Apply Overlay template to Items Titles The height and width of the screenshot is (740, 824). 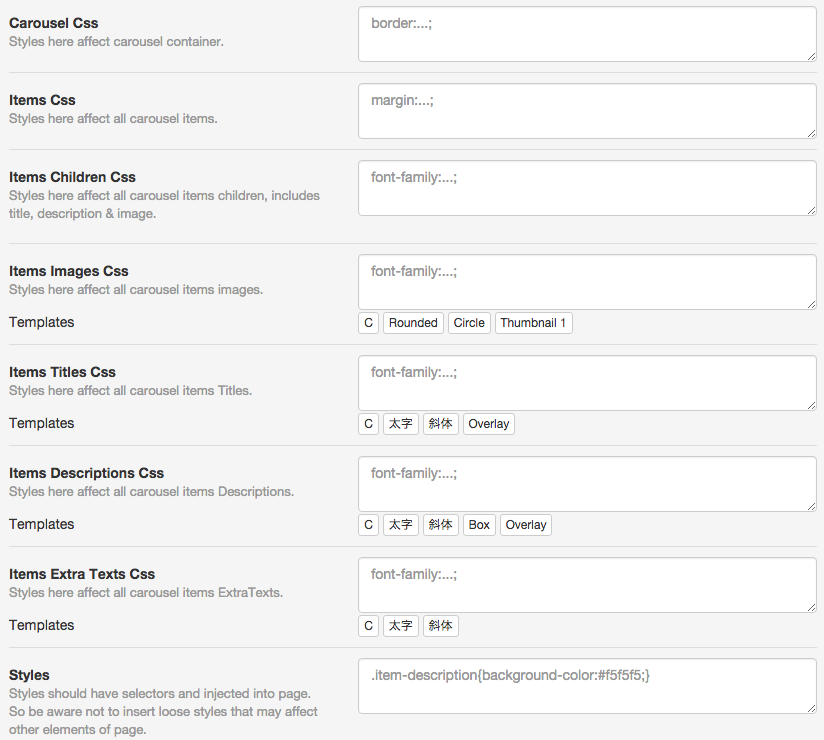click(x=489, y=424)
